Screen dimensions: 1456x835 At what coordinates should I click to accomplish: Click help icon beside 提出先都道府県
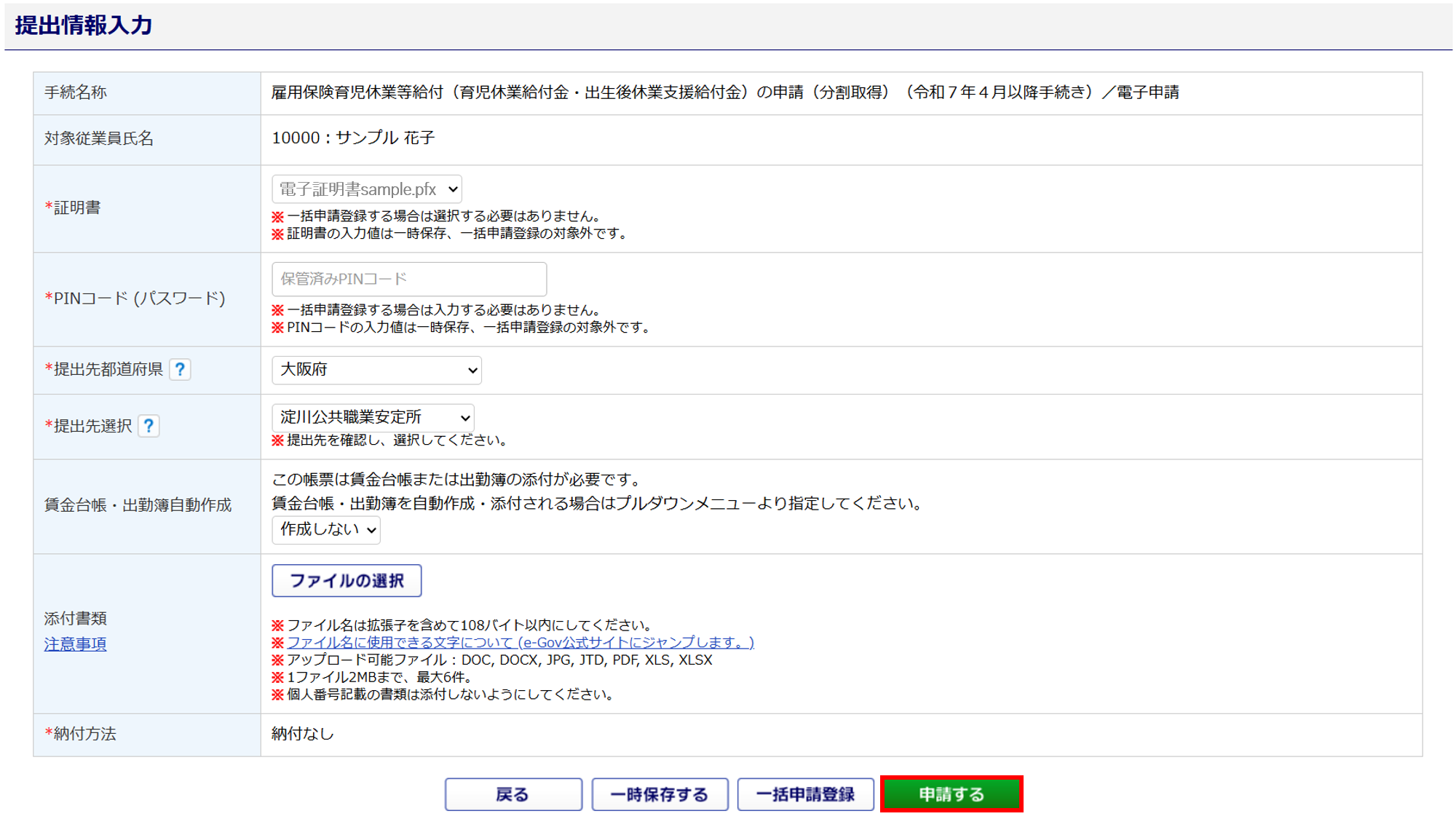pyautogui.click(x=180, y=370)
